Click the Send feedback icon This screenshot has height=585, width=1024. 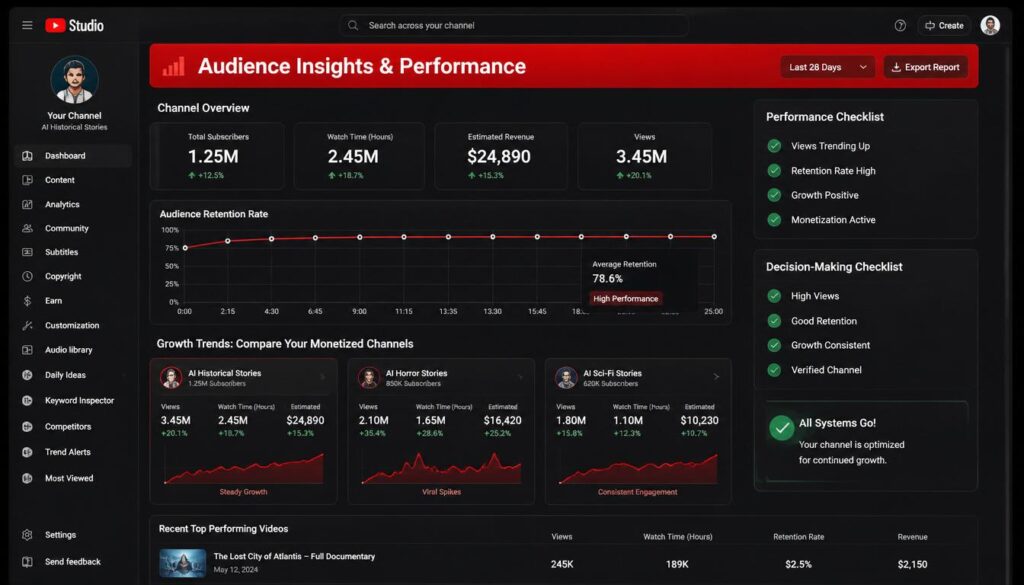(x=27, y=561)
